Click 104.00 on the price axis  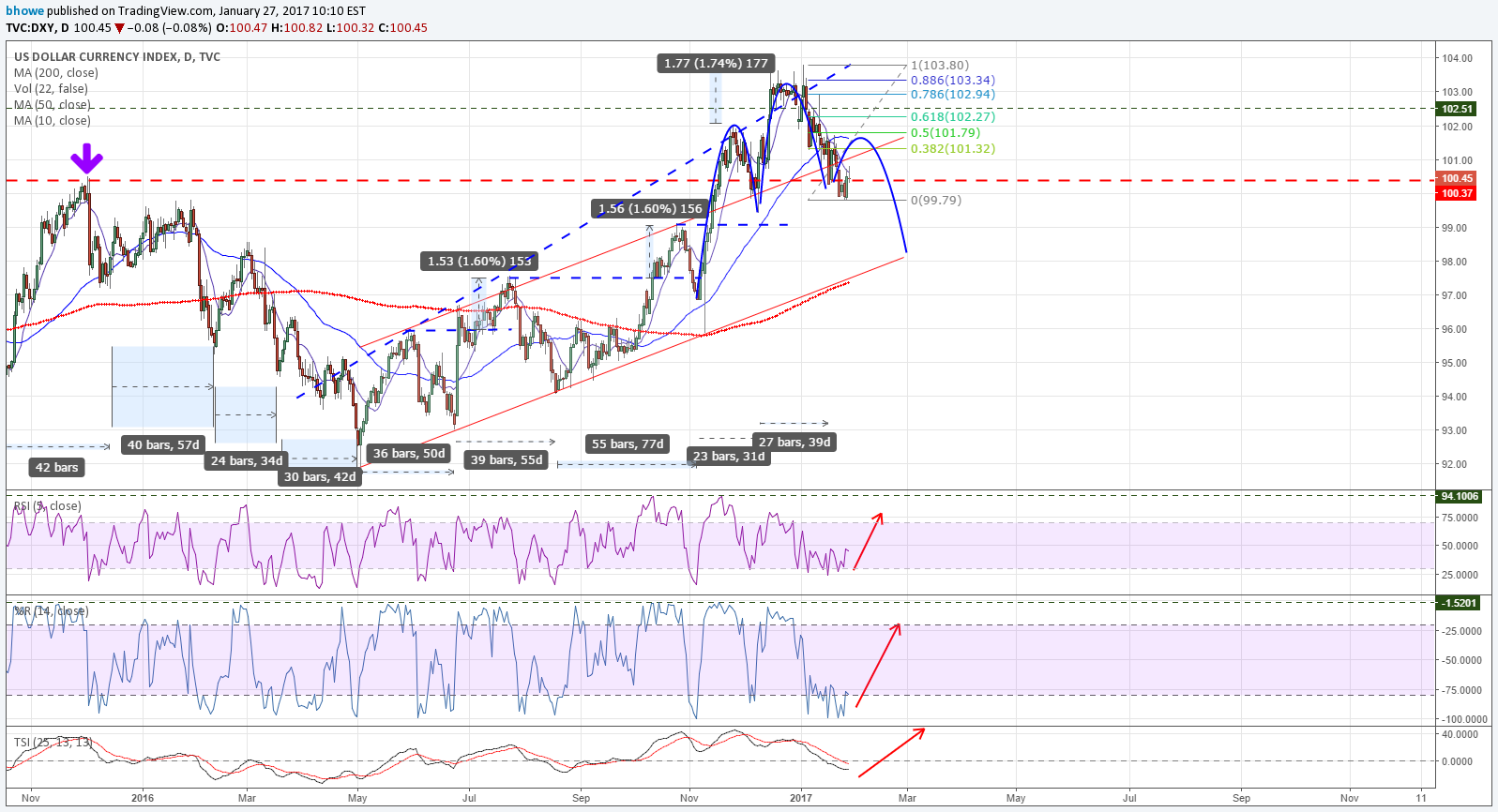[x=1458, y=58]
